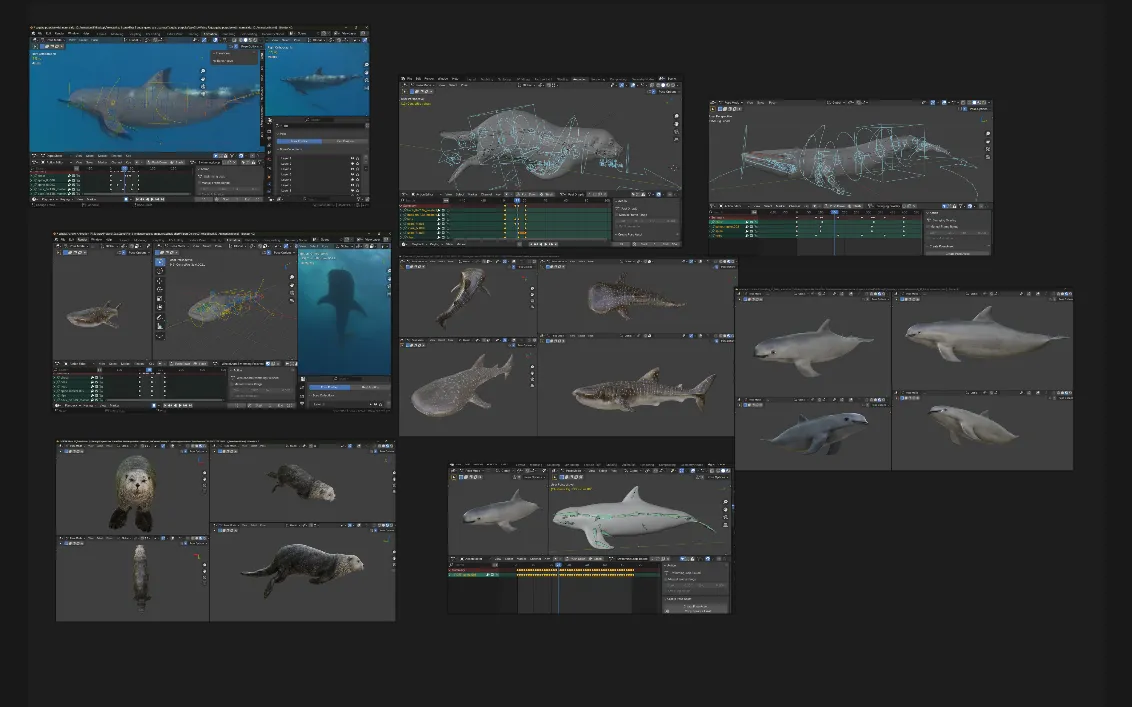Switch to Animation workspace tab in blue dolphin window
The width and height of the screenshot is (1132, 707).
(211, 33)
